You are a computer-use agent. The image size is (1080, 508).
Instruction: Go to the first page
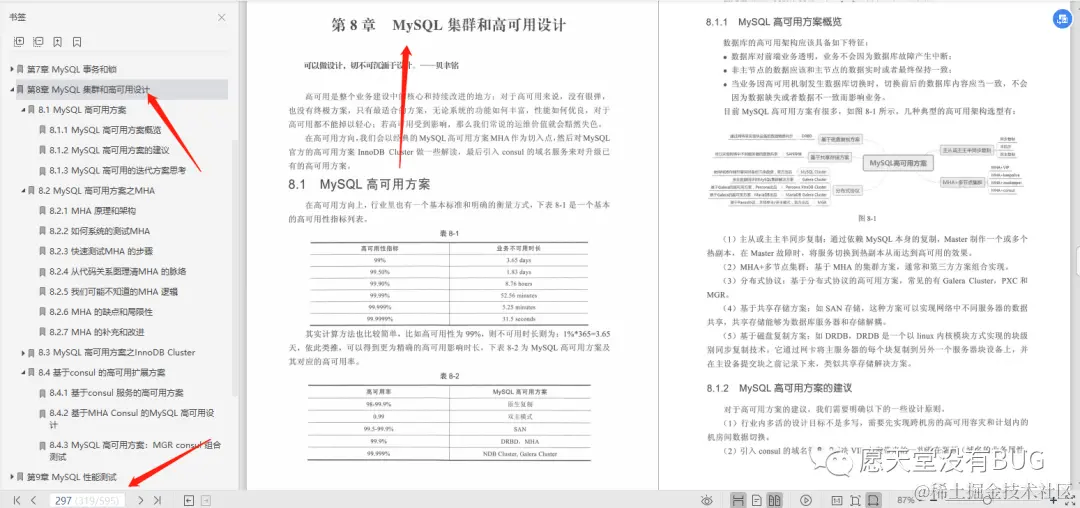click(17, 500)
